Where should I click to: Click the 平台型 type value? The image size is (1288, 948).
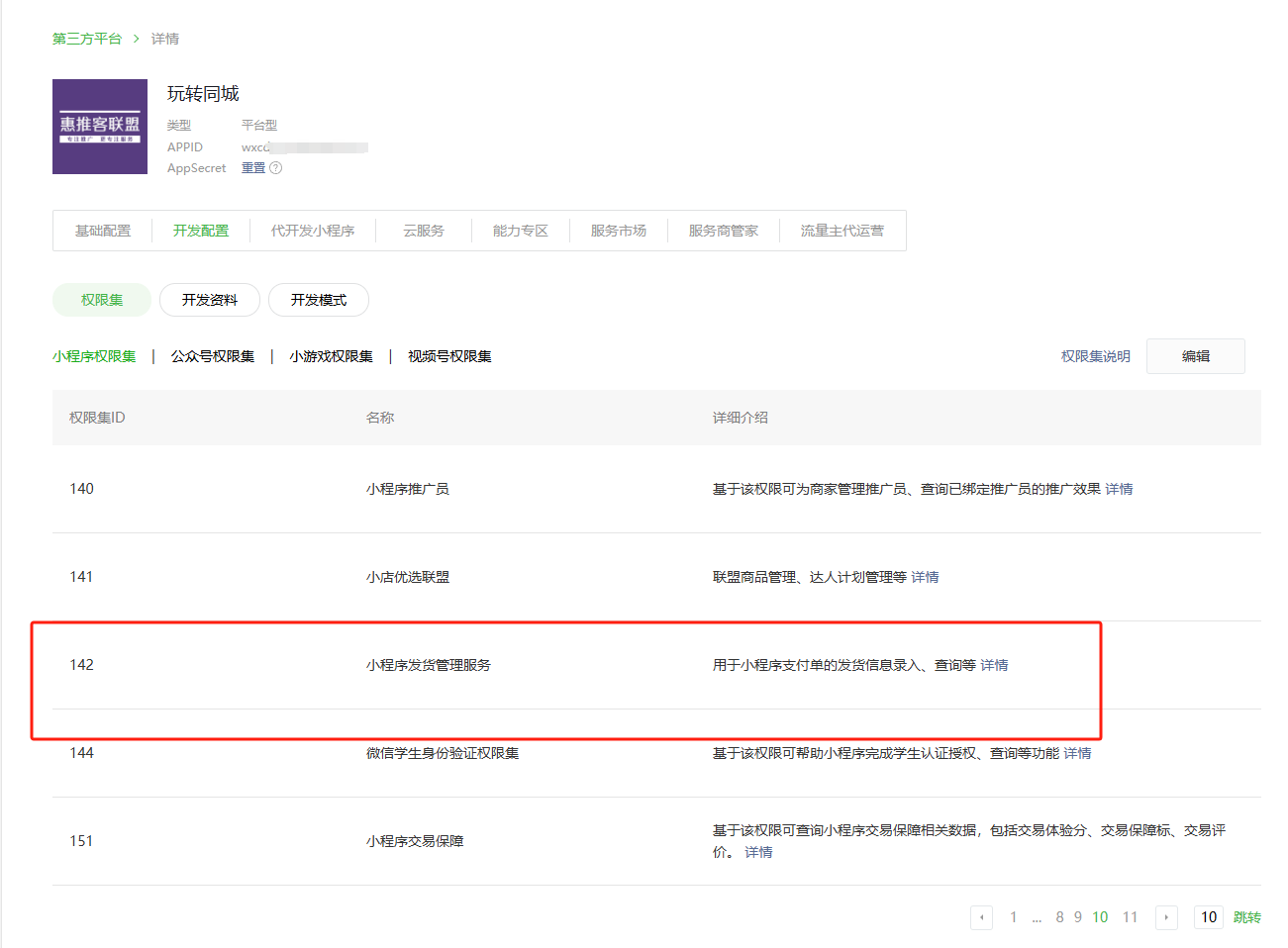(x=259, y=126)
